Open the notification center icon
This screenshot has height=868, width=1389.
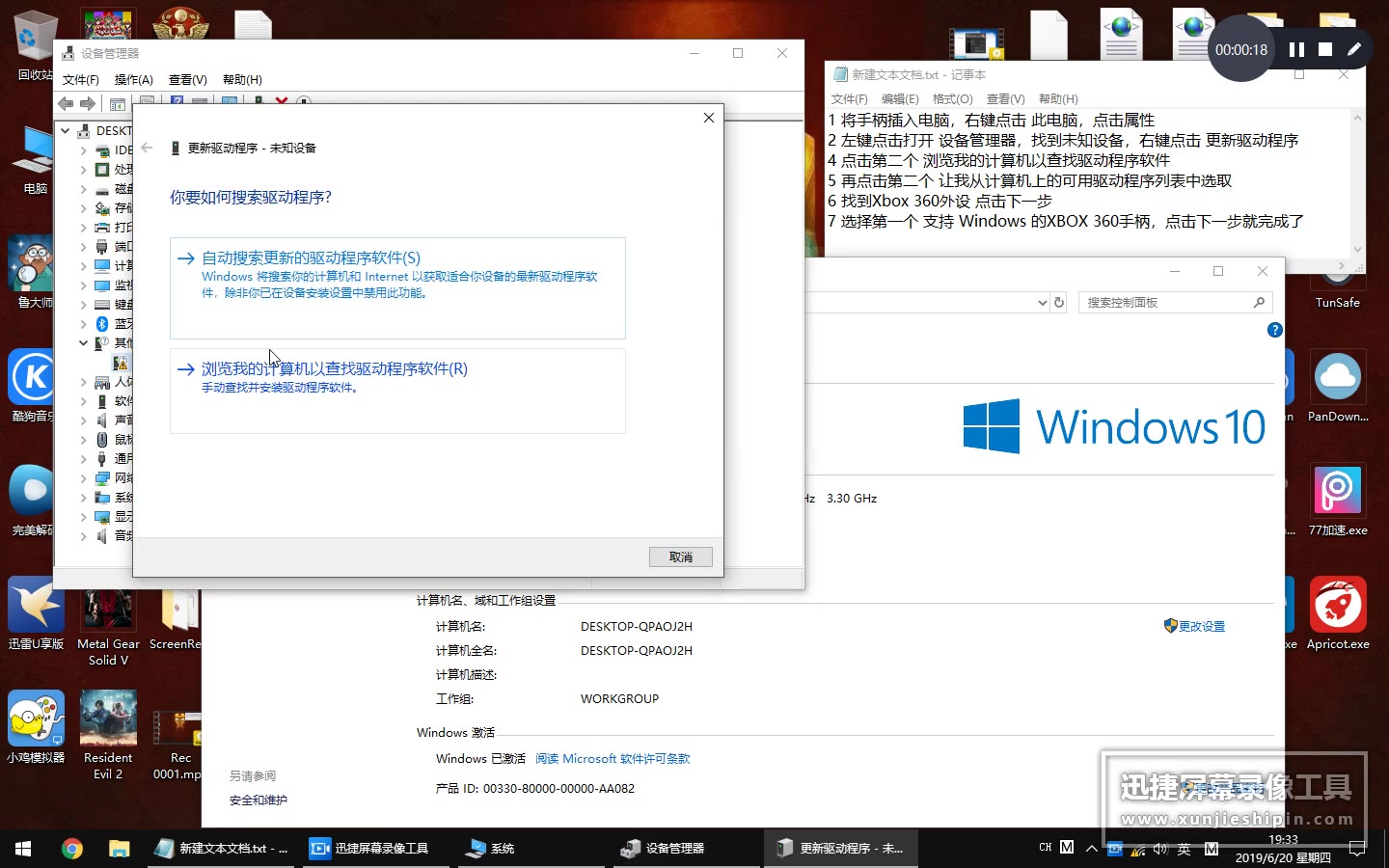click(1357, 849)
